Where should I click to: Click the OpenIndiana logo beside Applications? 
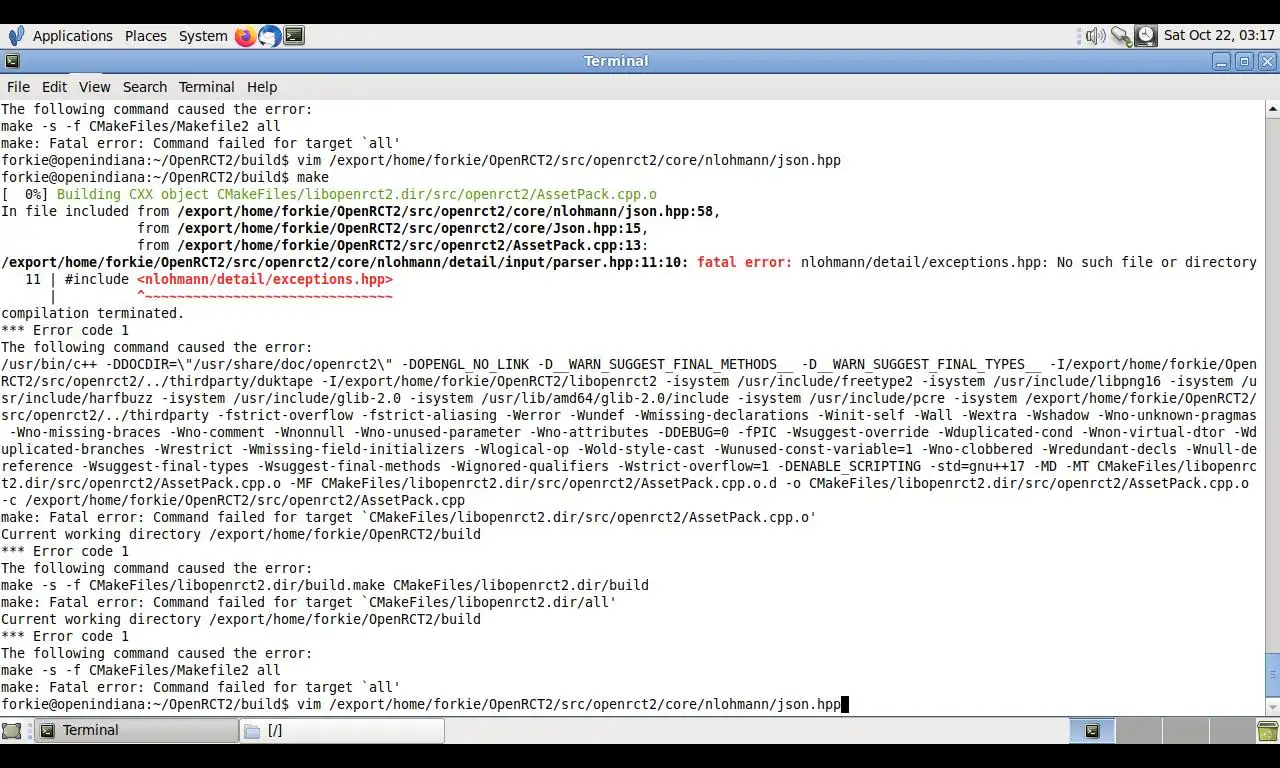pyautogui.click(x=16, y=36)
